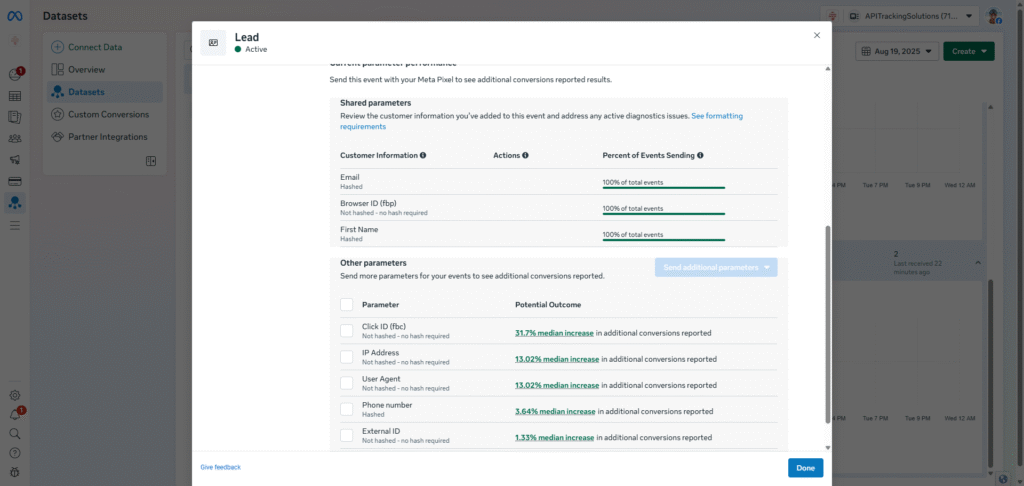This screenshot has width=1024, height=486.
Task: Click the Meta logo in the sidebar
Action: point(15,16)
